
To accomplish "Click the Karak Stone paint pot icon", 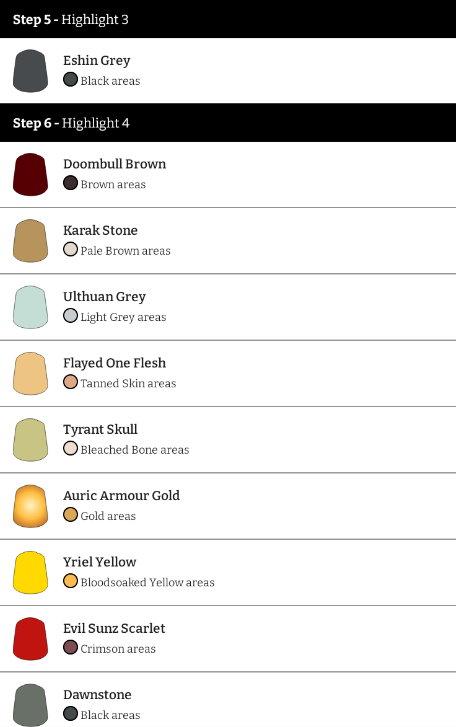I will click(31, 241).
